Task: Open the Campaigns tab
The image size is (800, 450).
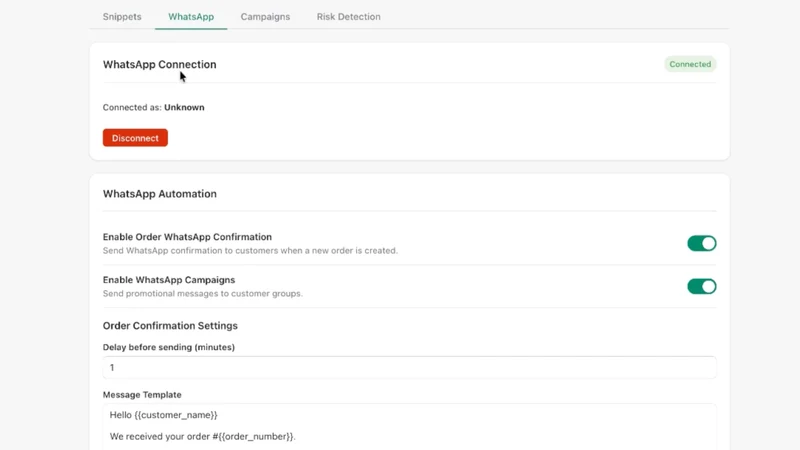Action: pyautogui.click(x=265, y=16)
